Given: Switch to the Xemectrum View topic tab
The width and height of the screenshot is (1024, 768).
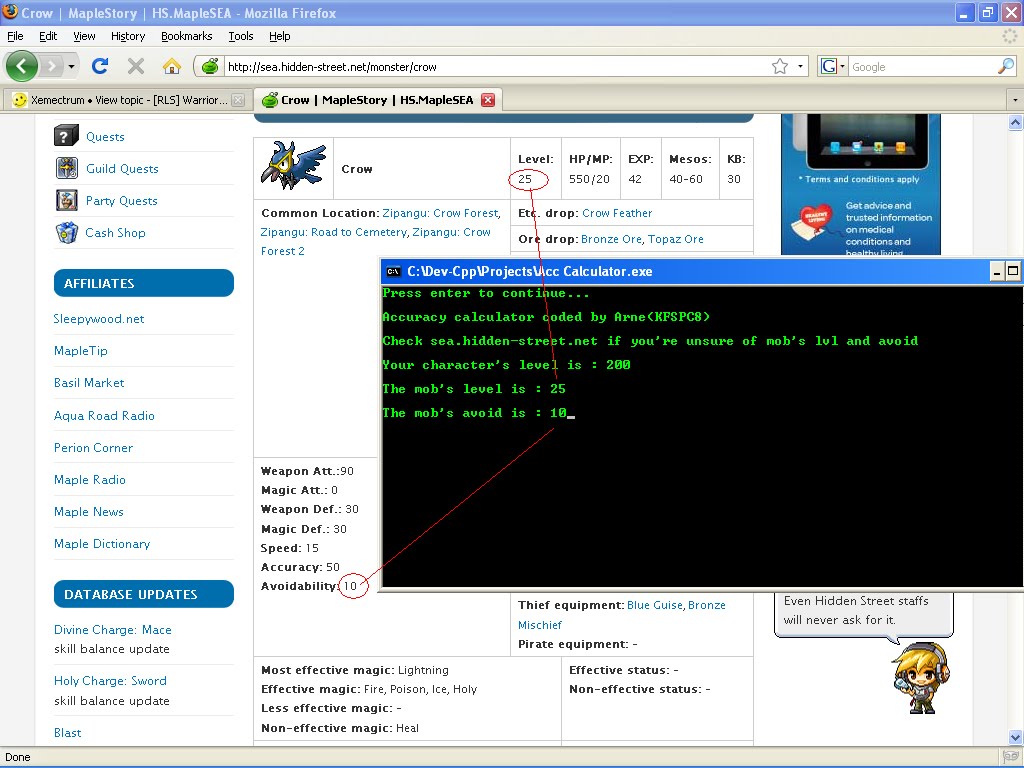Looking at the screenshot, I should tap(129, 100).
